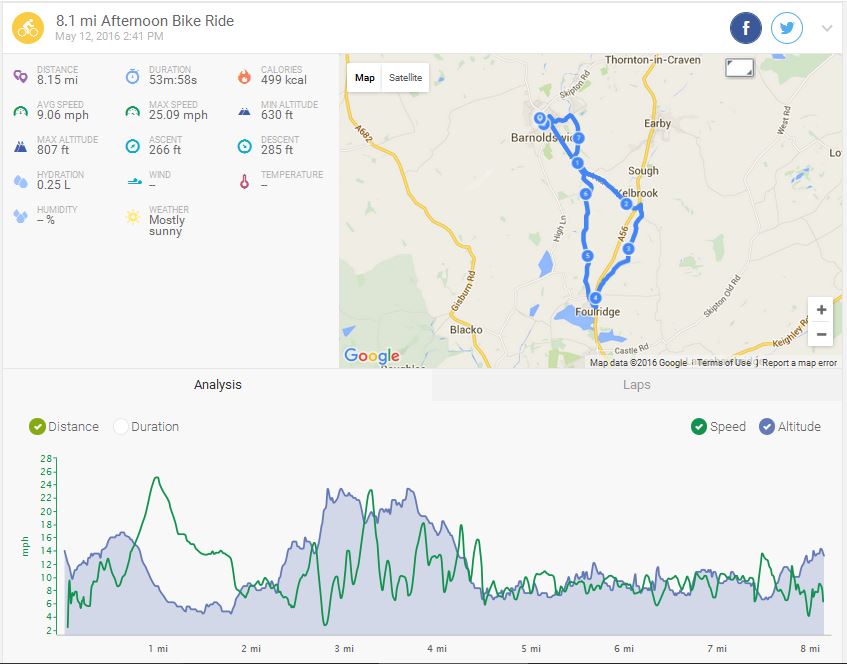Click the calories flame icon
847x664 pixels.
pos(244,76)
